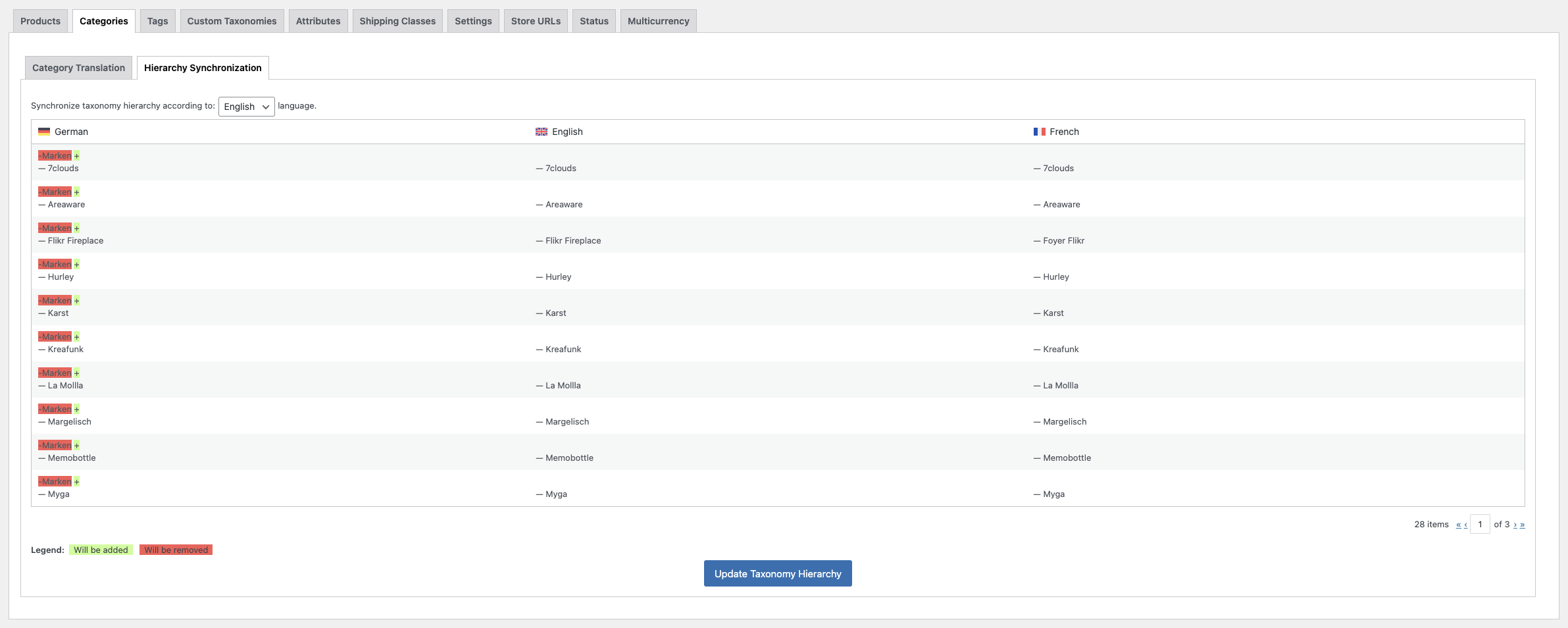Click English column Karst entry
Image resolution: width=1568 pixels, height=628 pixels.
[x=551, y=313]
